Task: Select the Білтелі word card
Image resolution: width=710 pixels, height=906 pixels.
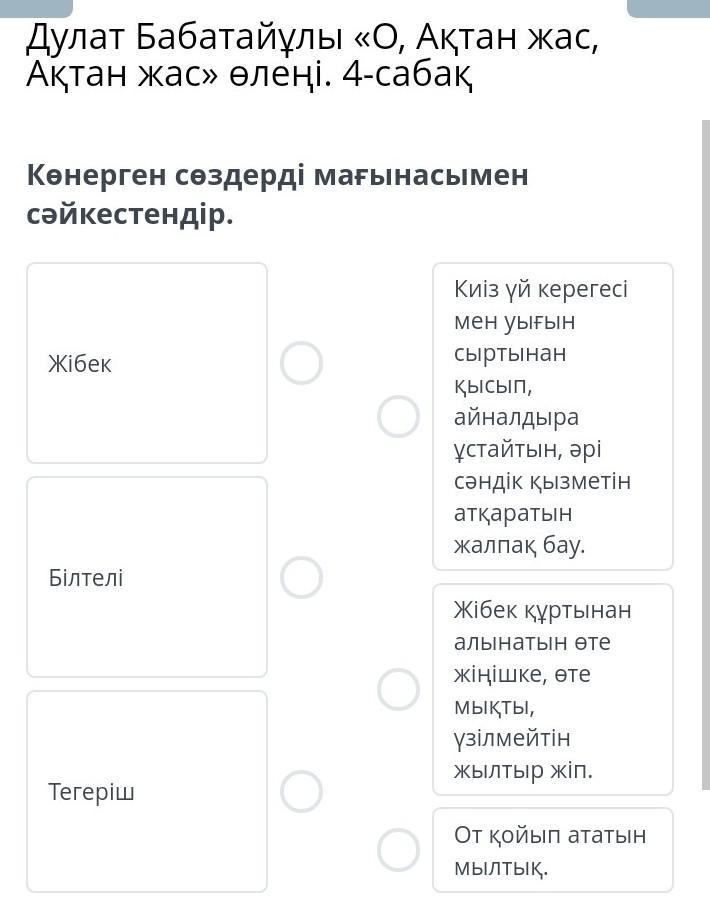Action: coord(147,577)
